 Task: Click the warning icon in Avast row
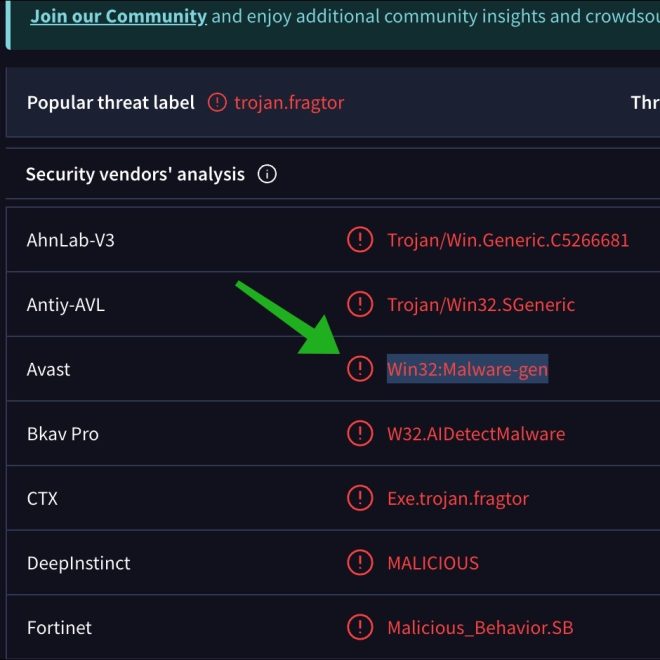tap(359, 369)
